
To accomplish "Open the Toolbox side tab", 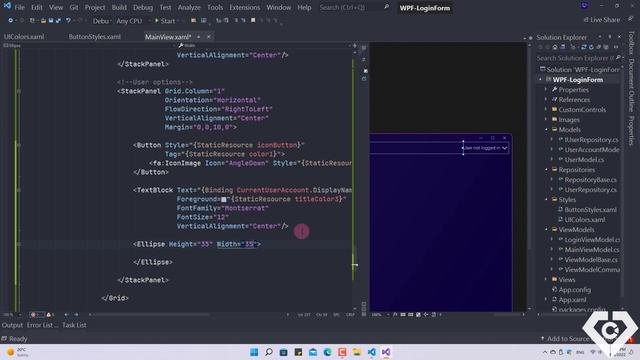I will [631, 43].
